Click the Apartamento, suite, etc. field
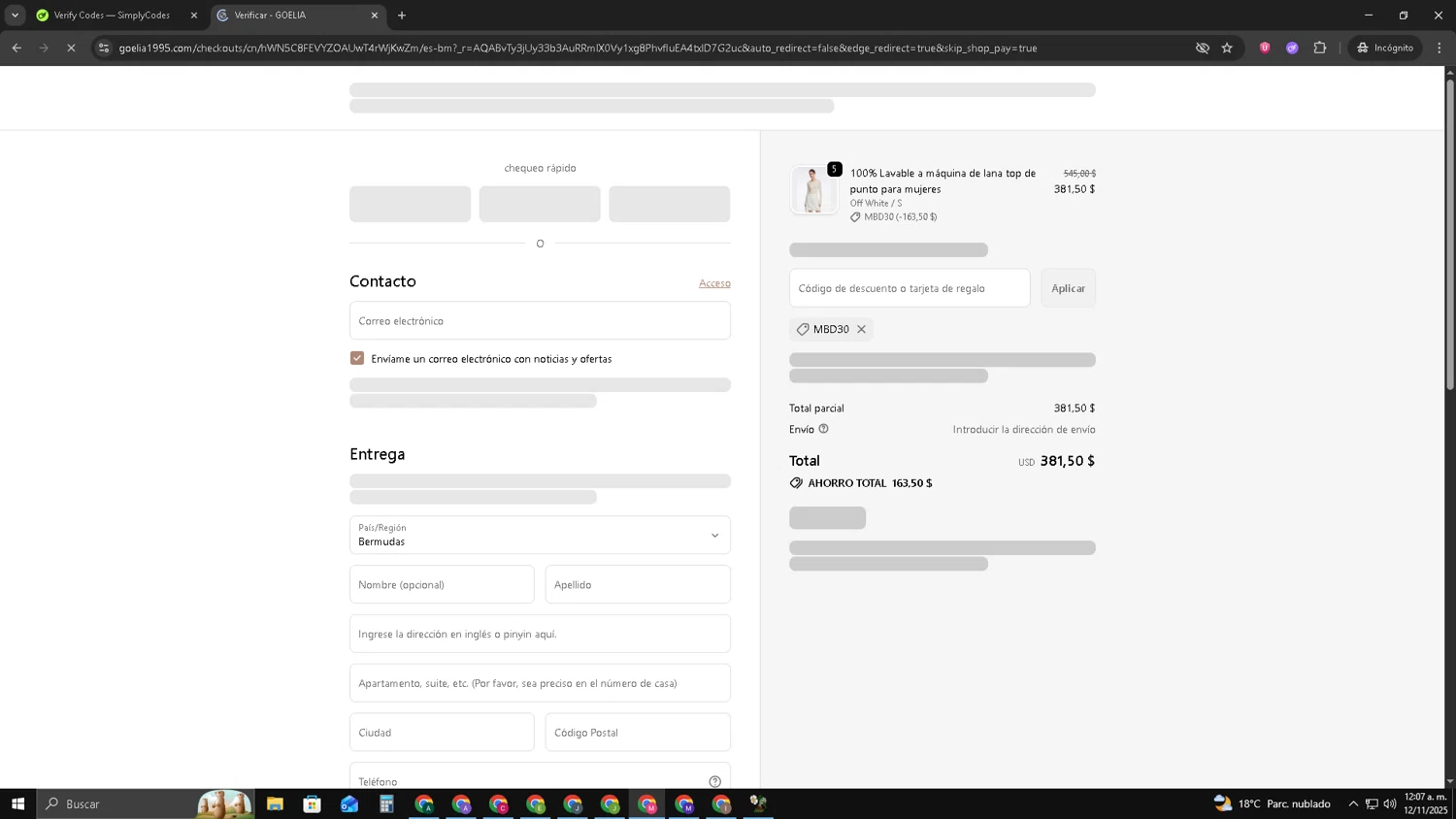Screen dimensions: 1456x819 [540, 683]
